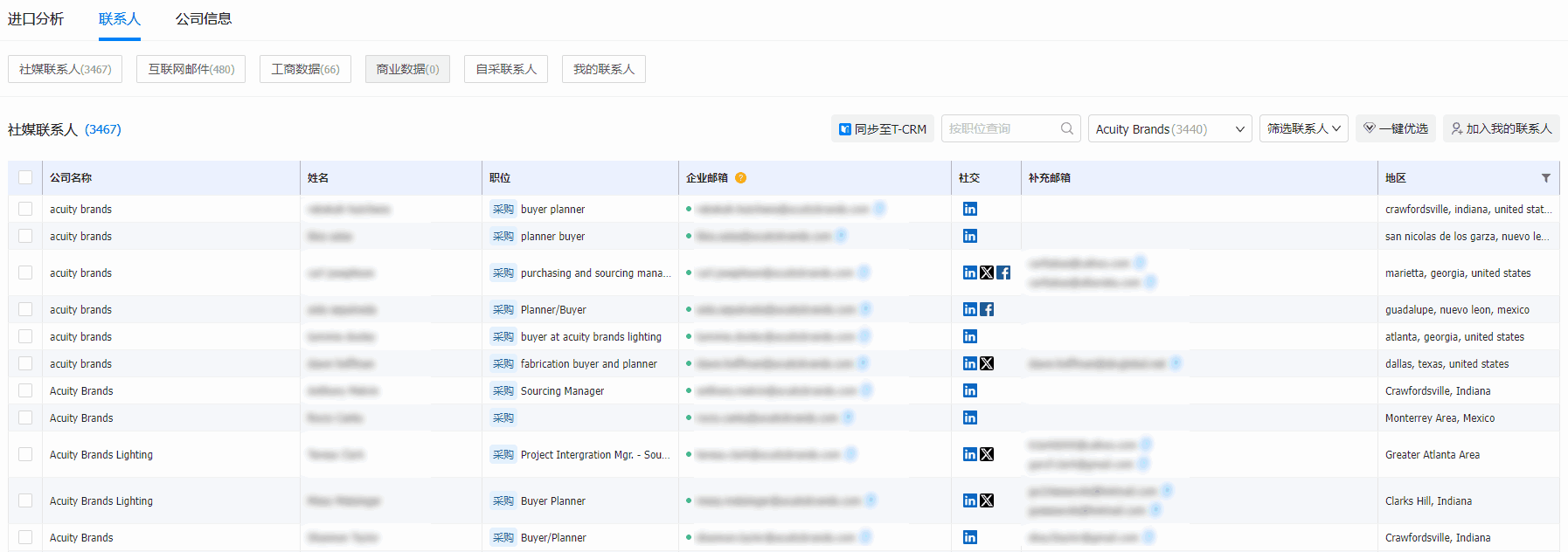The width and height of the screenshot is (1568, 552).
Task: Open the 筛选联系人 filter dropdown
Action: coord(1303,128)
